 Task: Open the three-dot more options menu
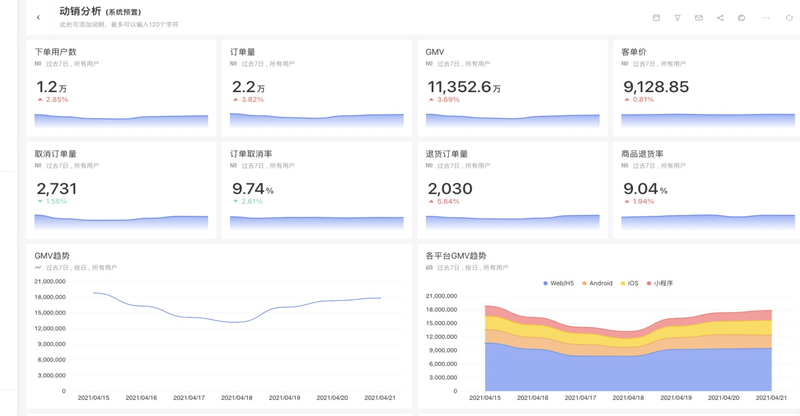766,18
